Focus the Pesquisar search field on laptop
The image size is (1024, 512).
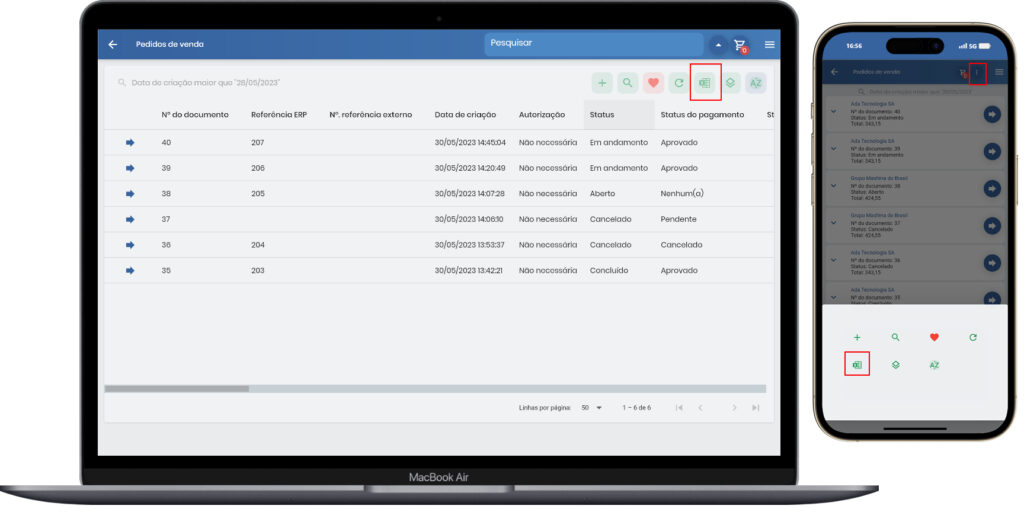pyautogui.click(x=594, y=44)
